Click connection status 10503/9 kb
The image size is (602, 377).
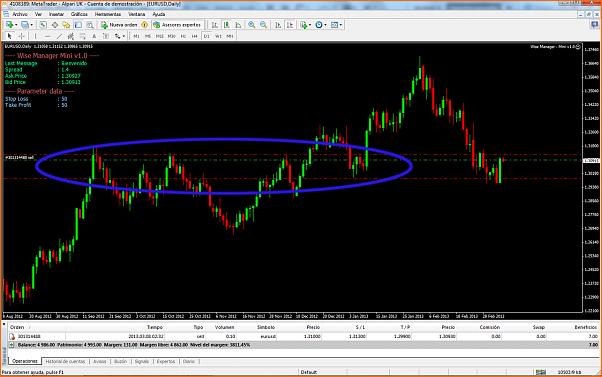[x=570, y=372]
